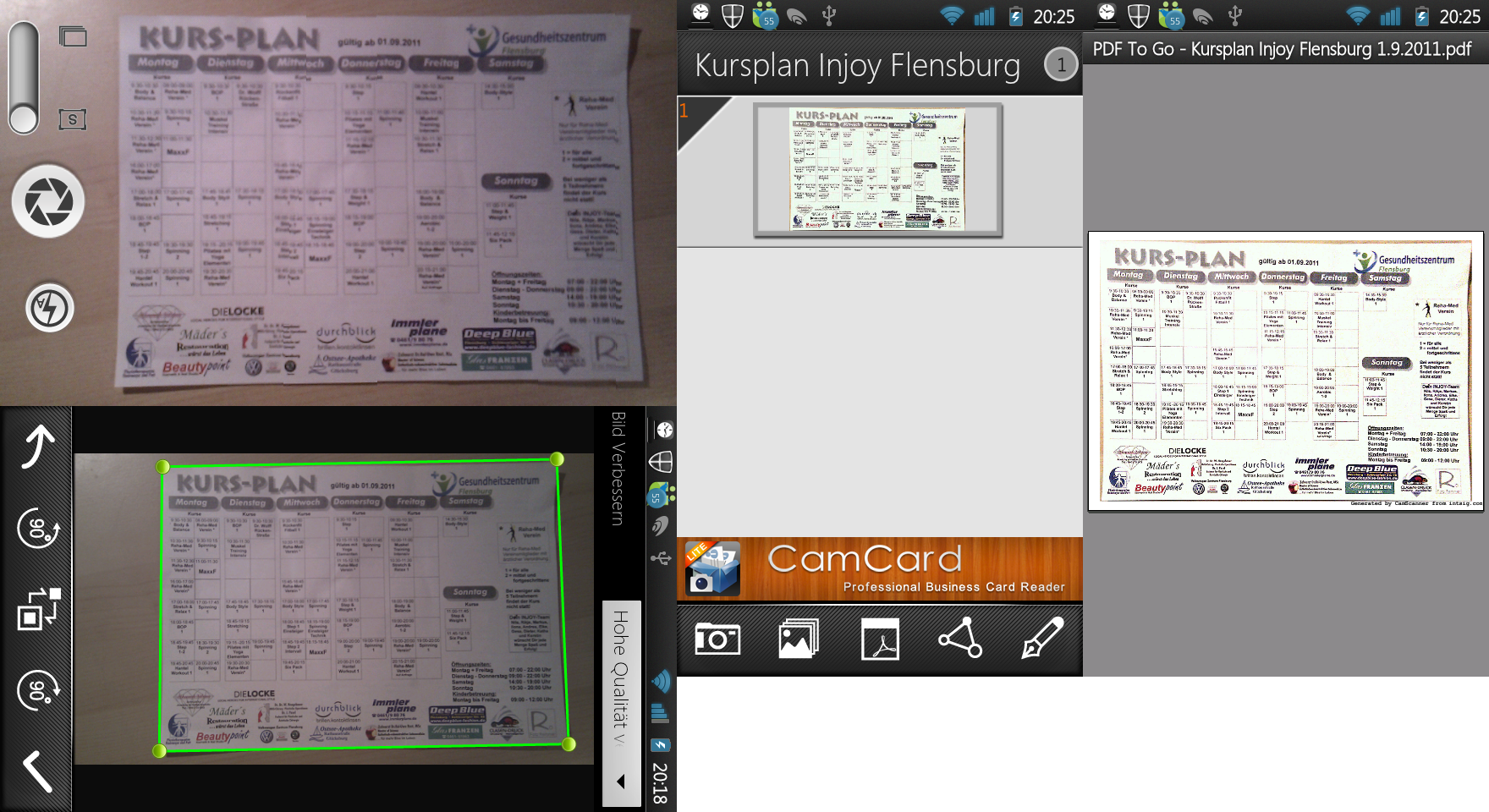Toggle the camera flash icon
Image resolution: width=1489 pixels, height=812 pixels.
49,308
